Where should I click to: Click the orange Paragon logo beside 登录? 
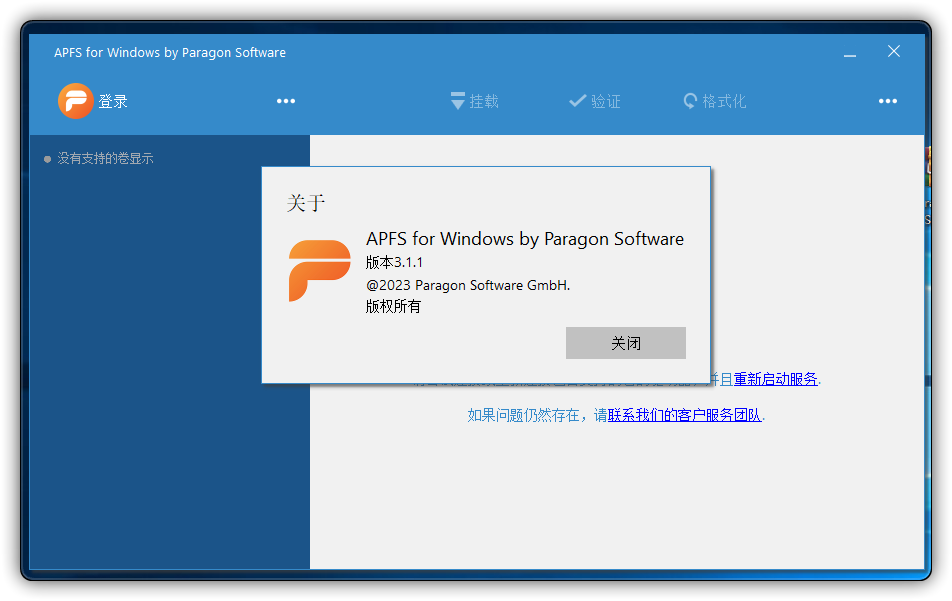75,100
